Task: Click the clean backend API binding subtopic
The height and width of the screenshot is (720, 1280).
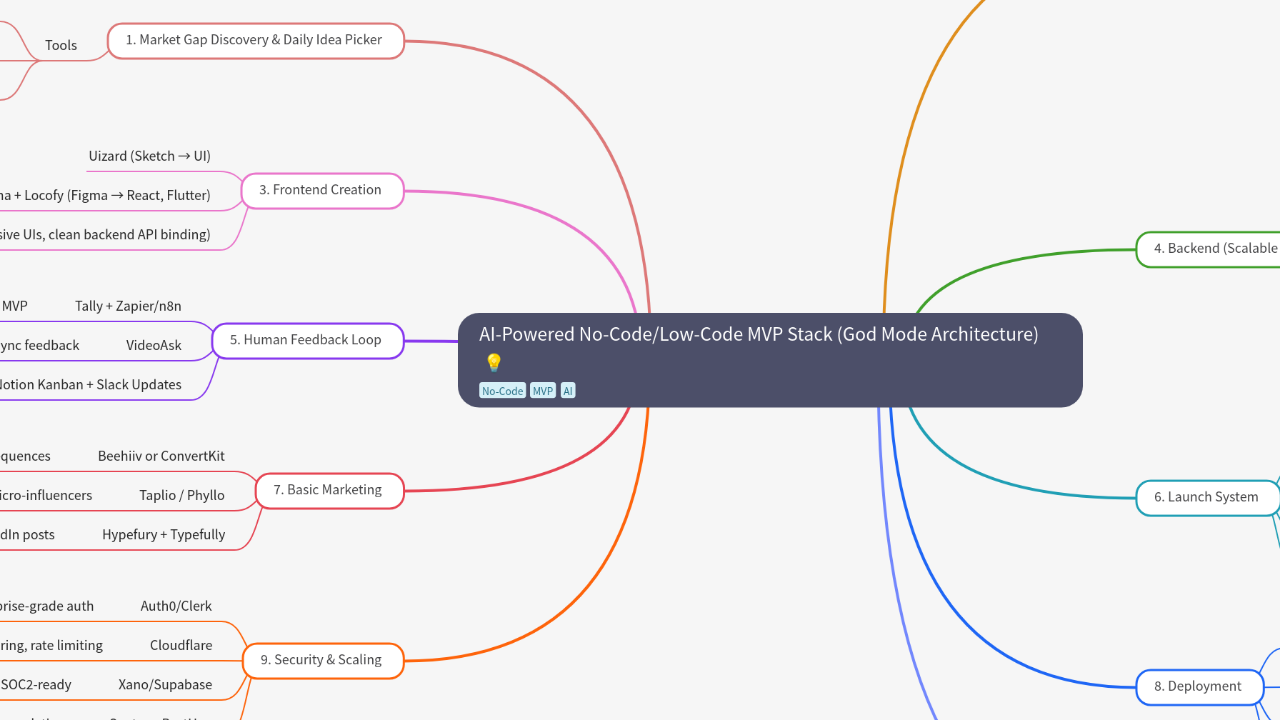Action: [x=104, y=234]
